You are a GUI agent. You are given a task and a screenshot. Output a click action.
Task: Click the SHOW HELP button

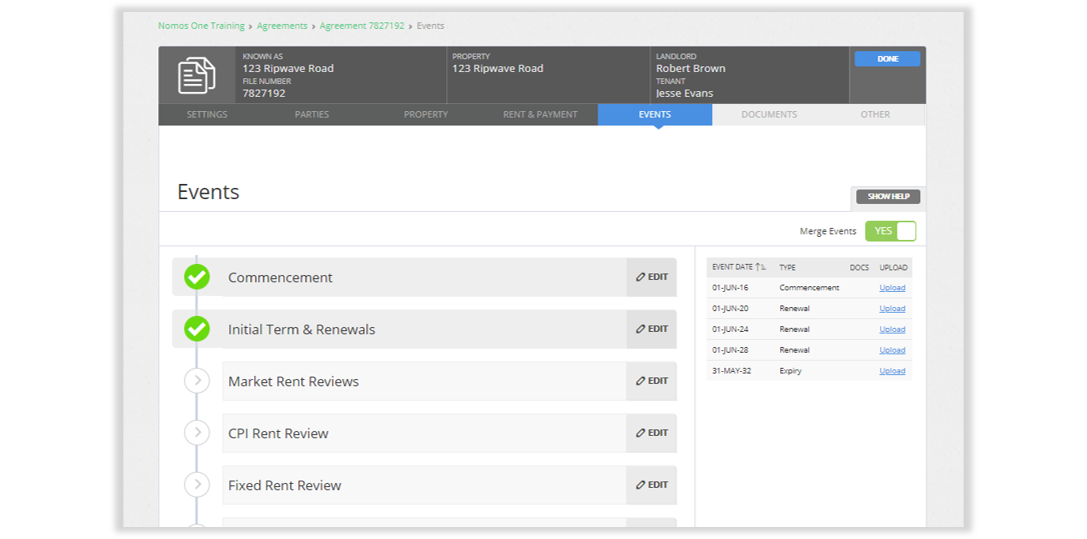[888, 197]
